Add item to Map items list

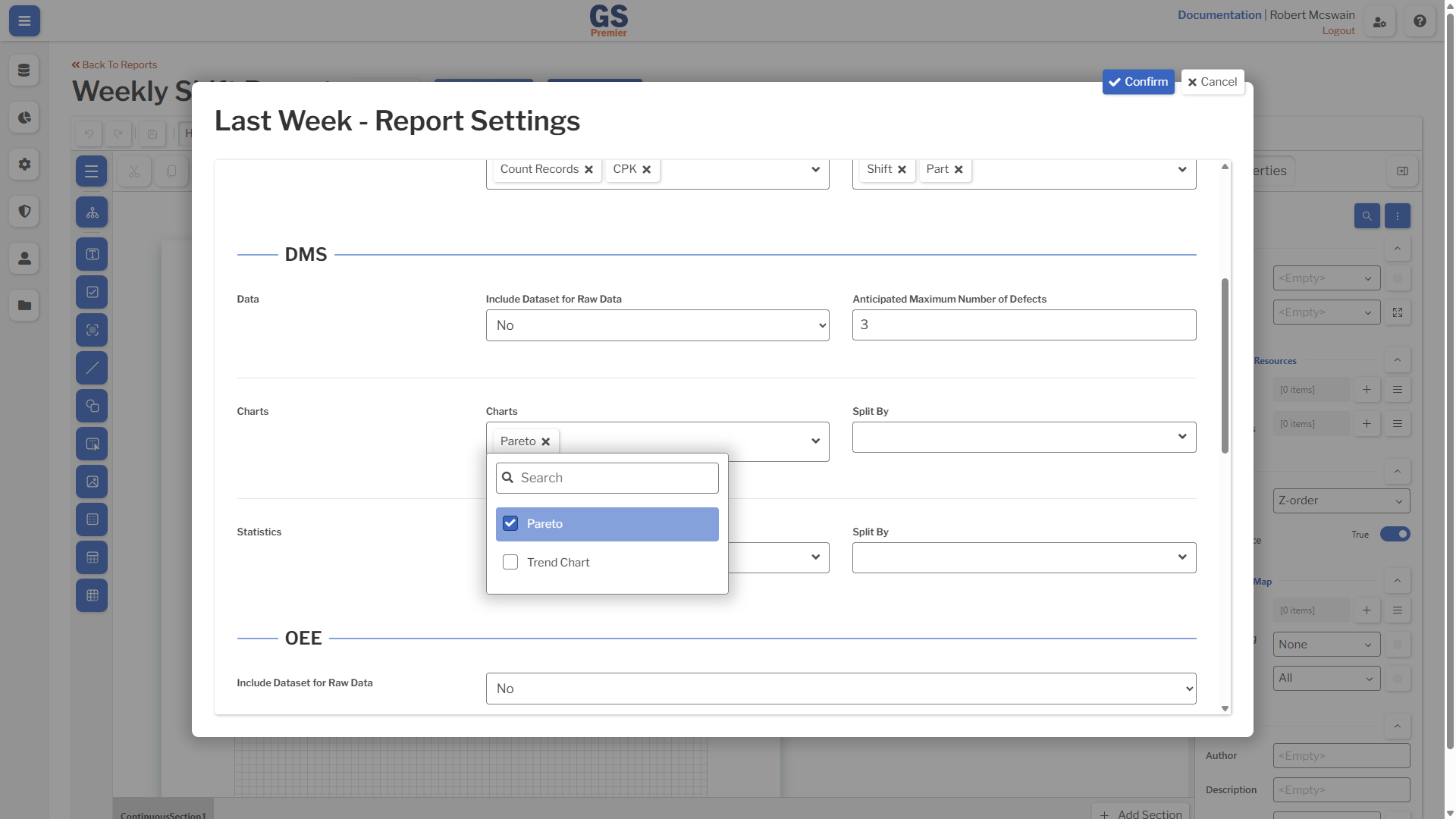click(1367, 610)
